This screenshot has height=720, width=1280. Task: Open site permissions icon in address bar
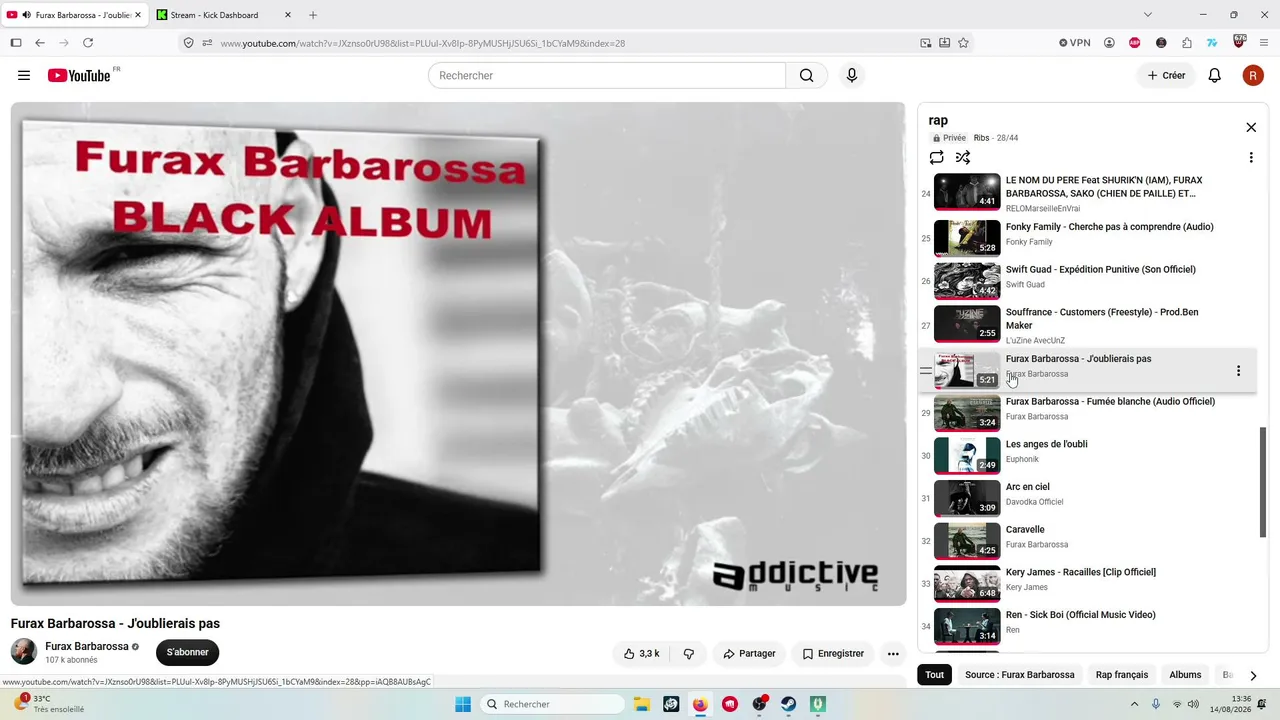(x=207, y=43)
